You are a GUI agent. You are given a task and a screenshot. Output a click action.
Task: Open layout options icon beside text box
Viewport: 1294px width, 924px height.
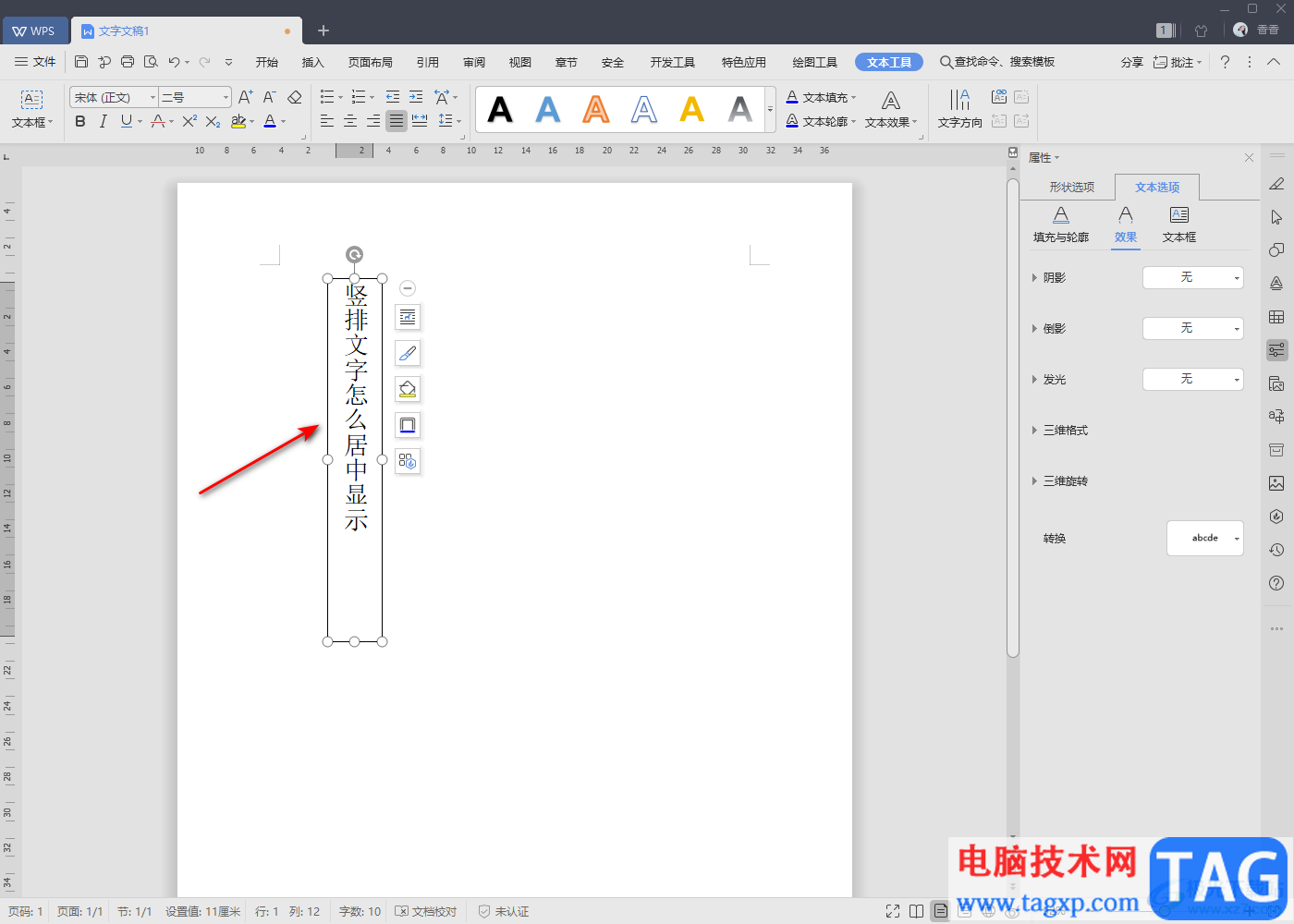pyautogui.click(x=408, y=317)
